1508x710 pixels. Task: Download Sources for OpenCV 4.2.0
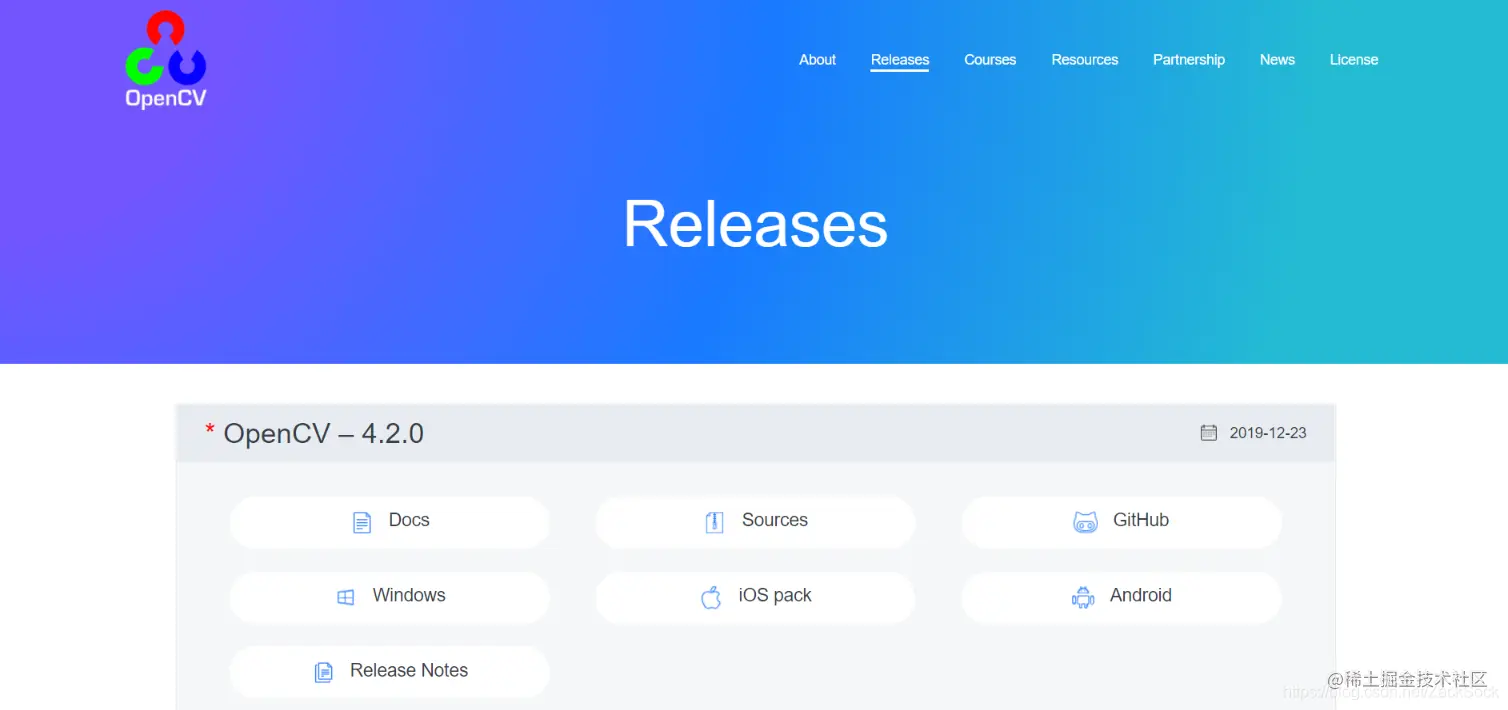(756, 522)
